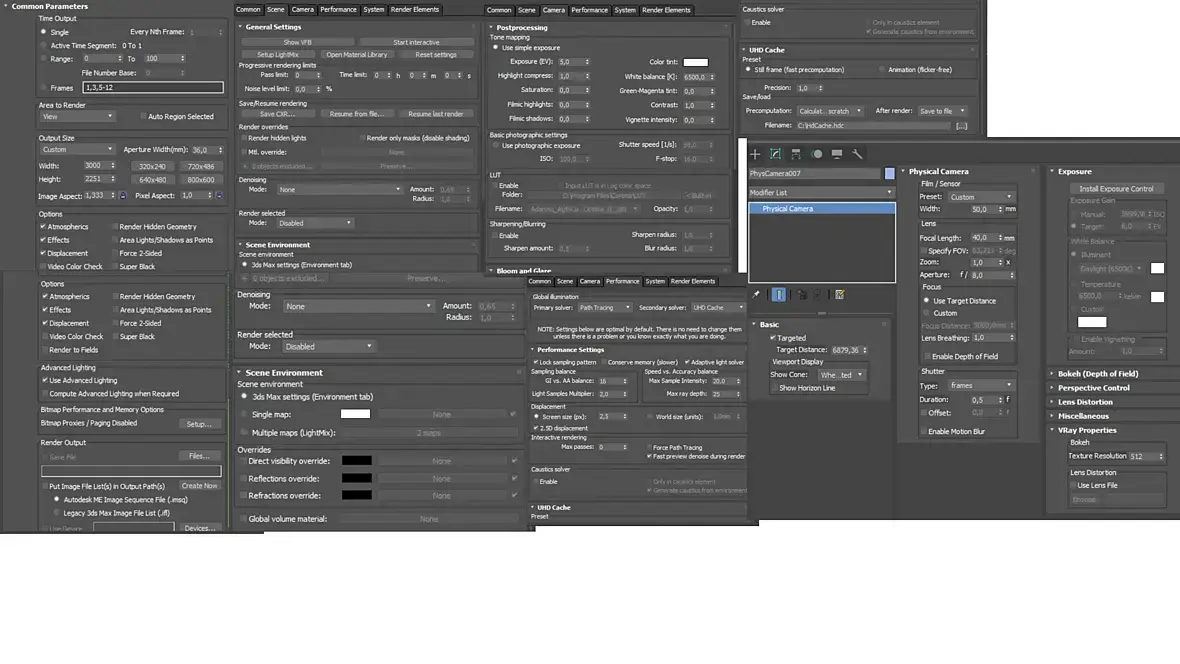
Task: Select Autodesk ME Image Sequence File radio
Action: click(56, 499)
